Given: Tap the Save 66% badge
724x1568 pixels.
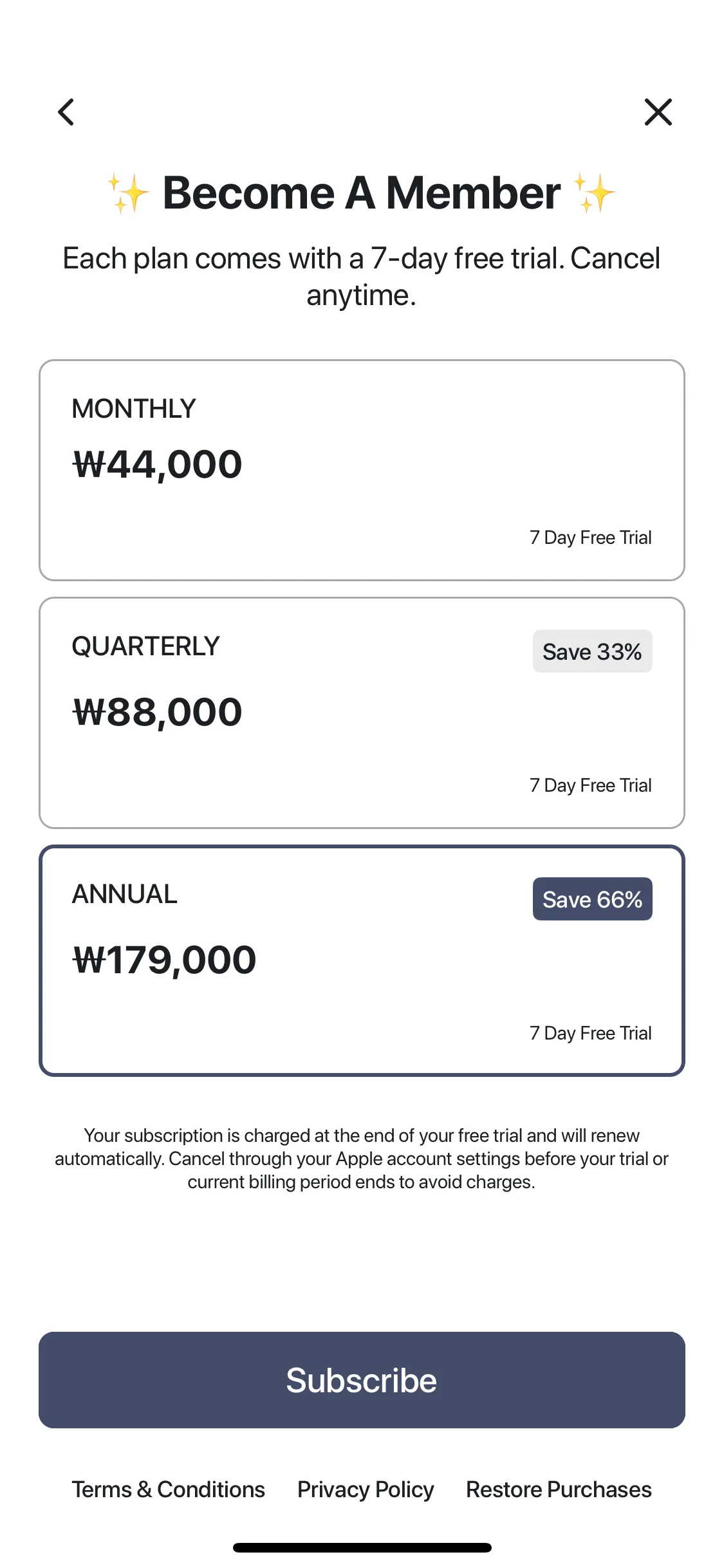Looking at the screenshot, I should (x=592, y=899).
